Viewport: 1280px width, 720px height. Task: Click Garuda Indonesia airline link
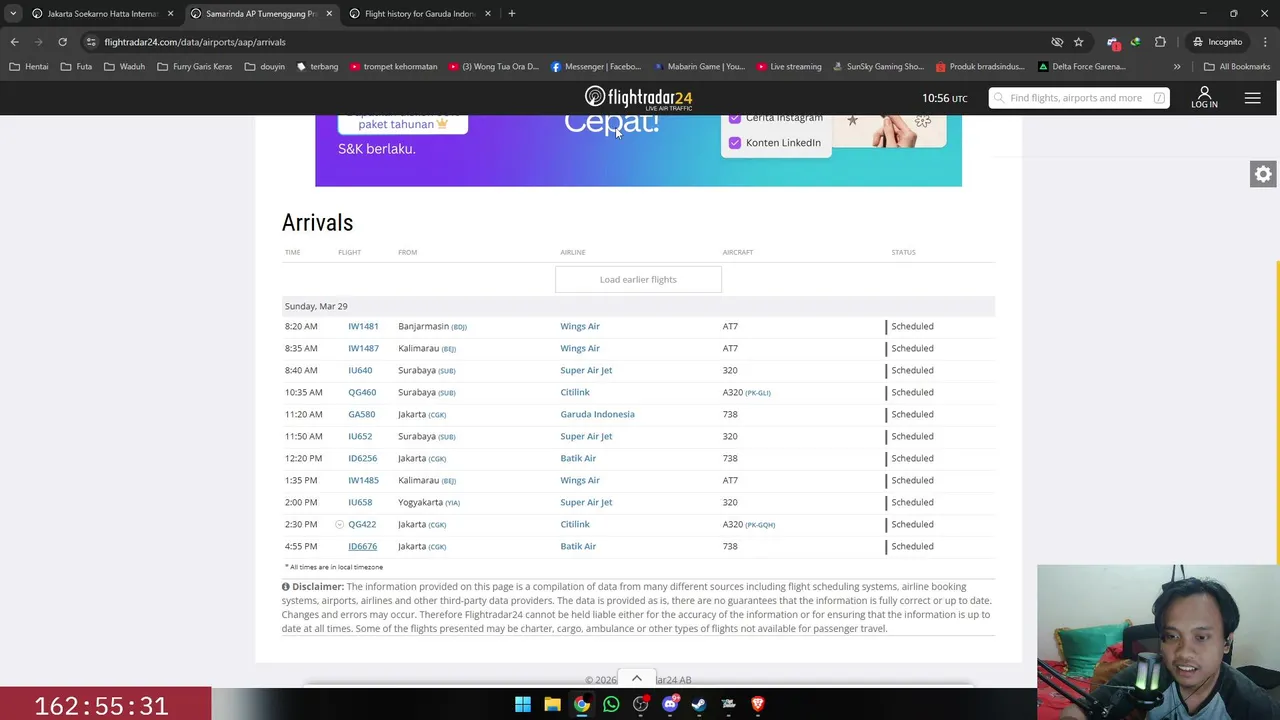point(597,414)
